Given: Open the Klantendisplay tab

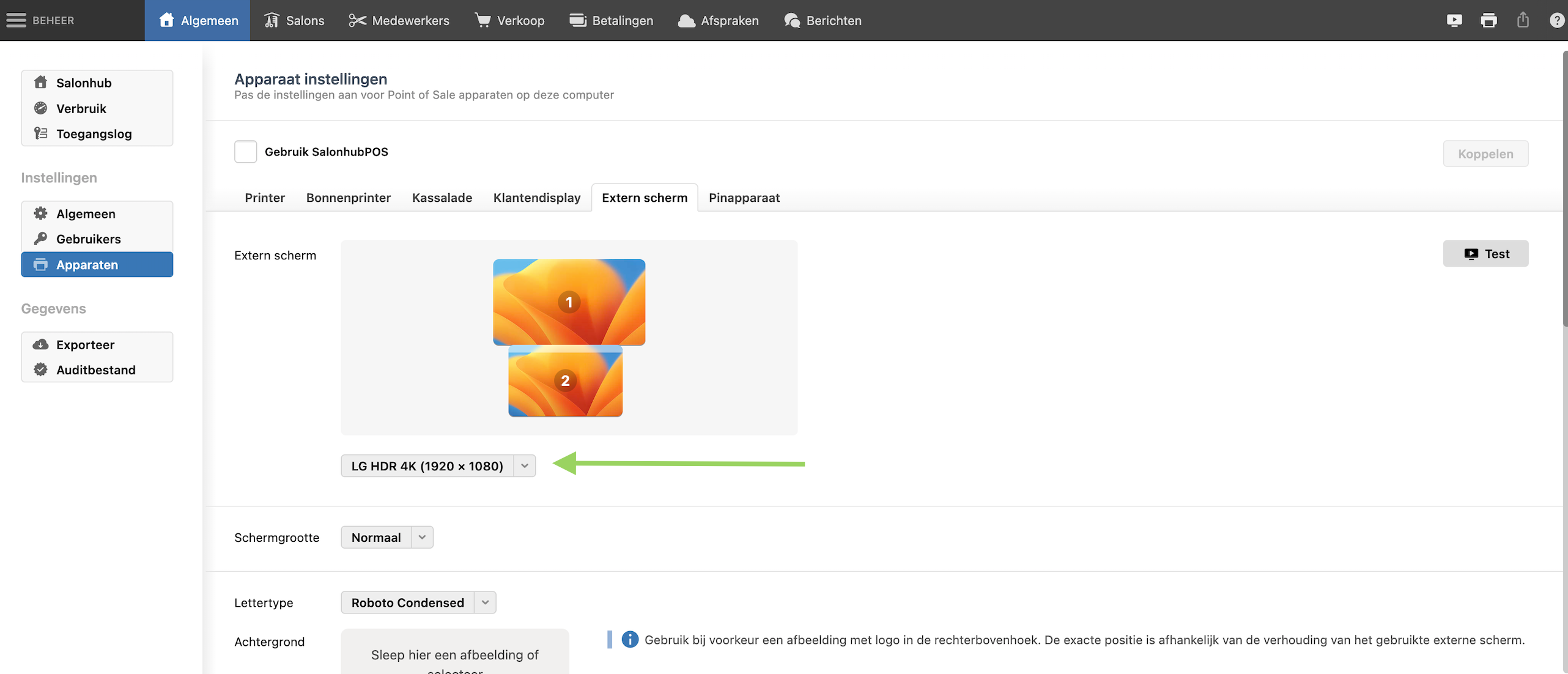Looking at the screenshot, I should pos(536,198).
